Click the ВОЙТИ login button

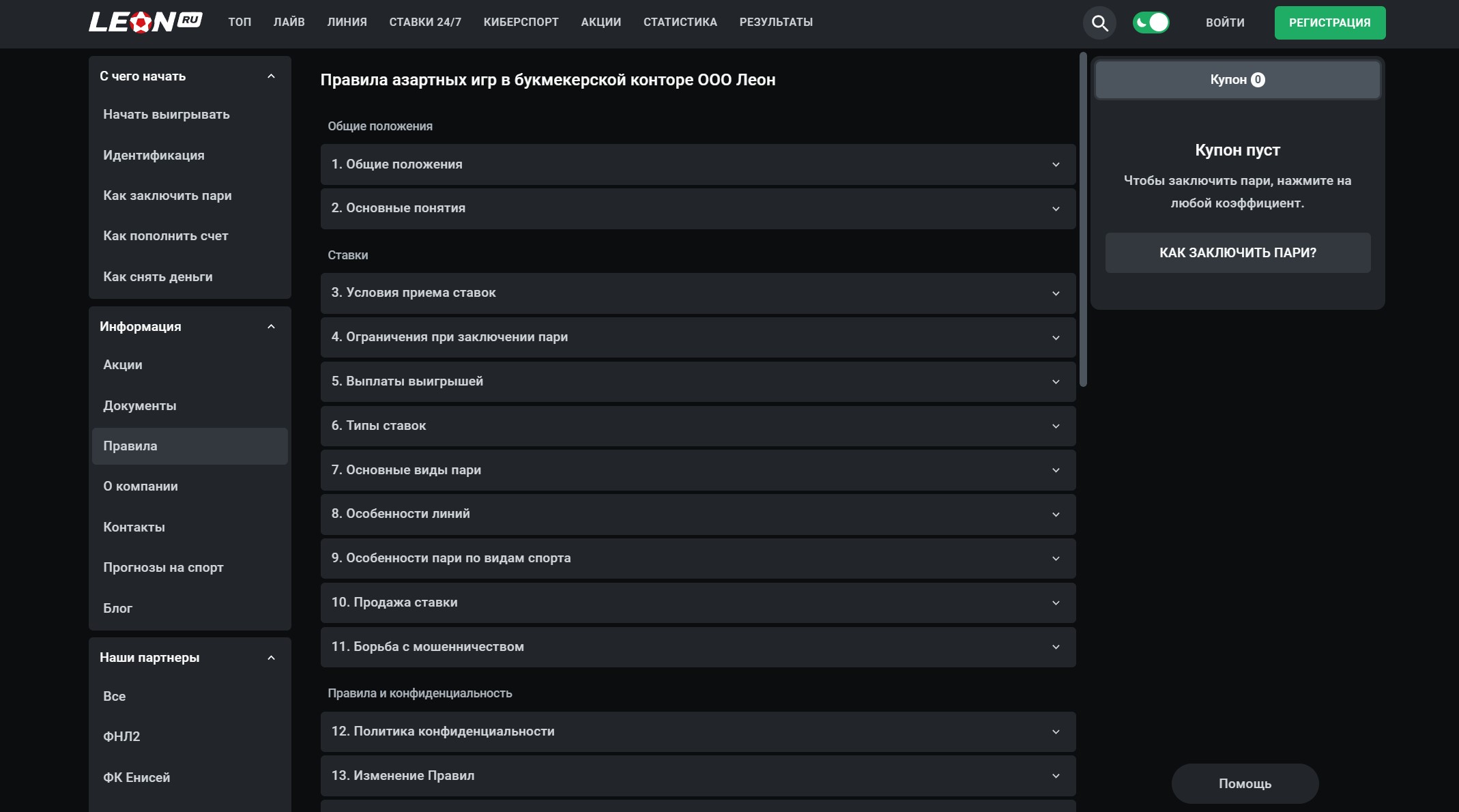point(1225,23)
